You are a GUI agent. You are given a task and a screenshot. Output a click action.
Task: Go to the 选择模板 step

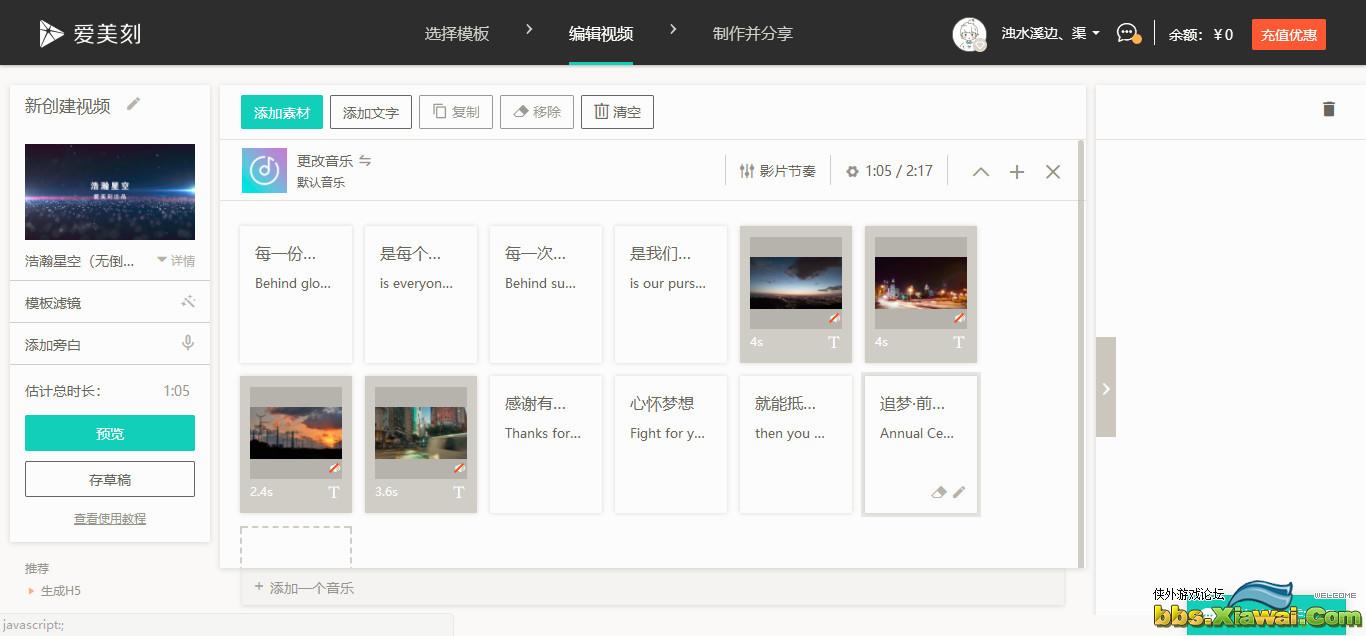456,34
